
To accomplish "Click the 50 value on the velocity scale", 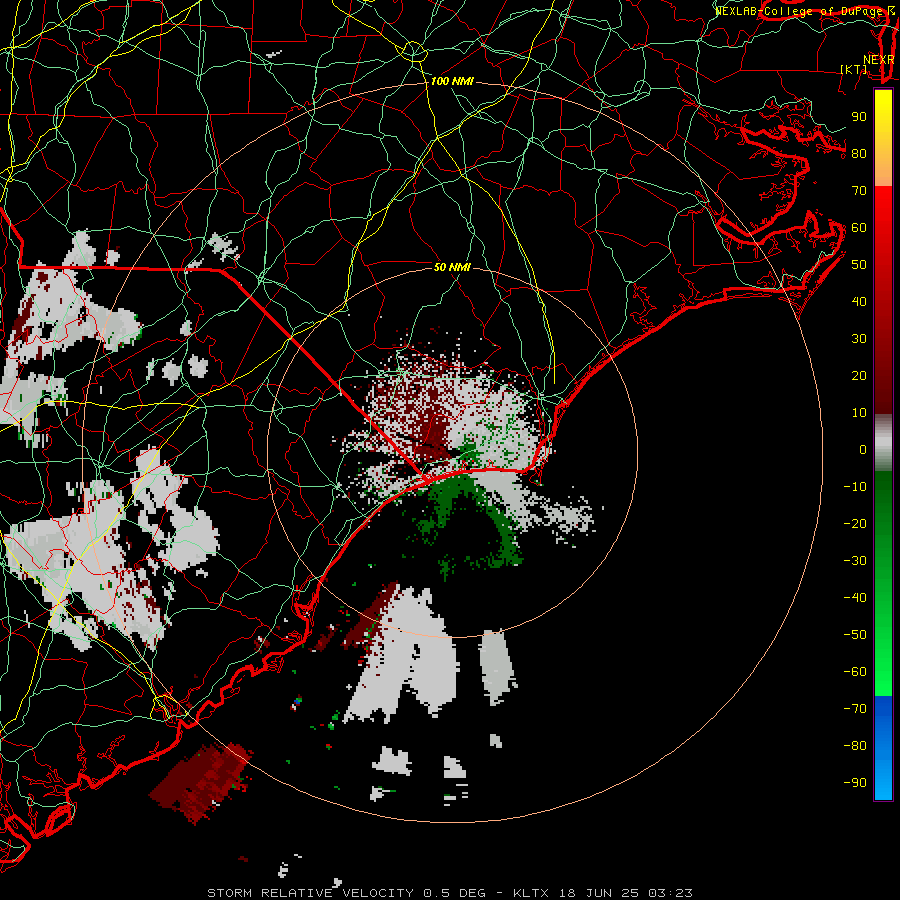I will (x=859, y=265).
